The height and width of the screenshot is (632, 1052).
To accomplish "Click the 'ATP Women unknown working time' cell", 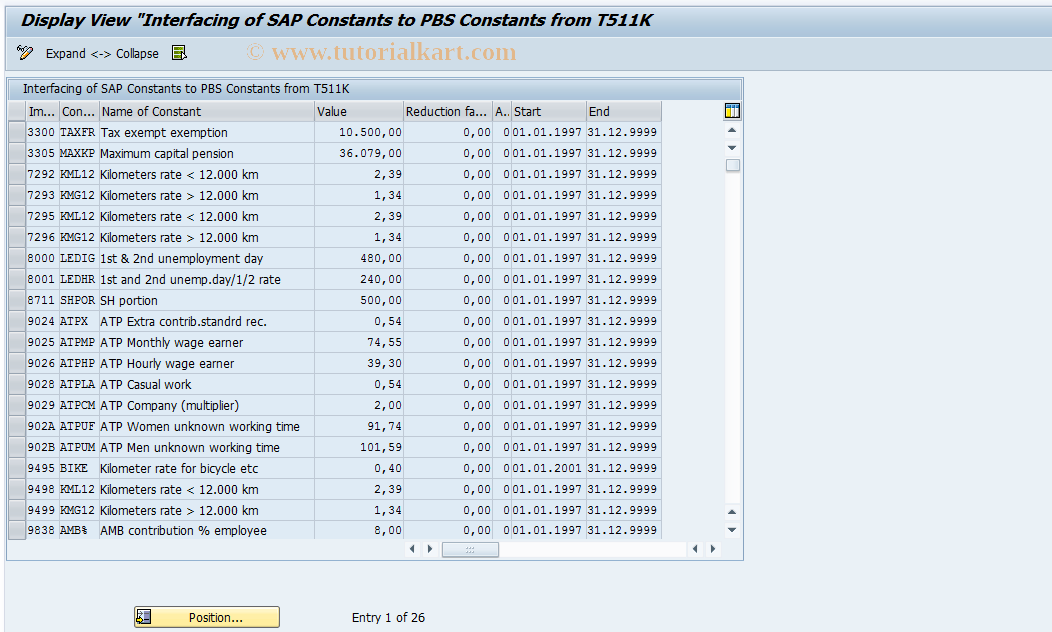I will tap(207, 426).
